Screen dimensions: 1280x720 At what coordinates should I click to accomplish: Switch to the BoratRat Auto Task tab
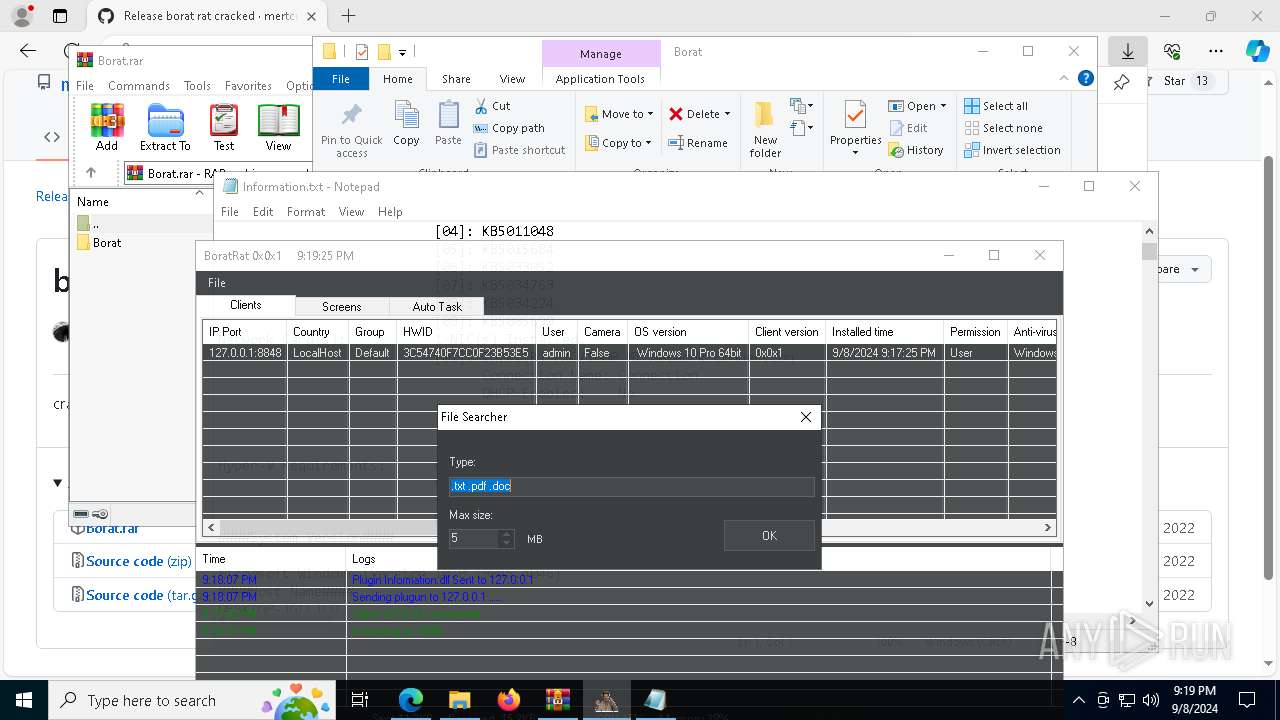click(x=437, y=307)
